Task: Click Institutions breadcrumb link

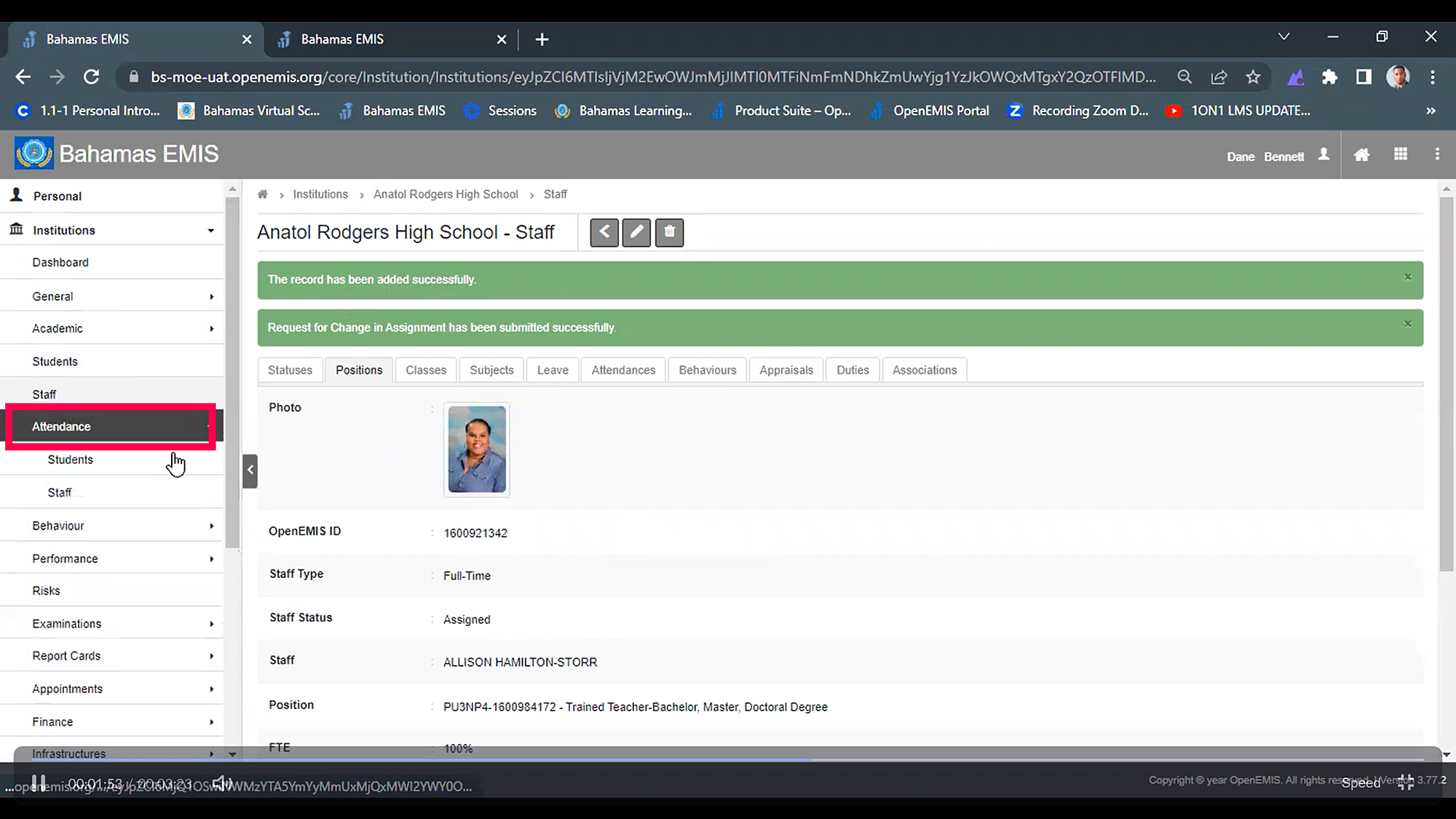Action: point(320,194)
